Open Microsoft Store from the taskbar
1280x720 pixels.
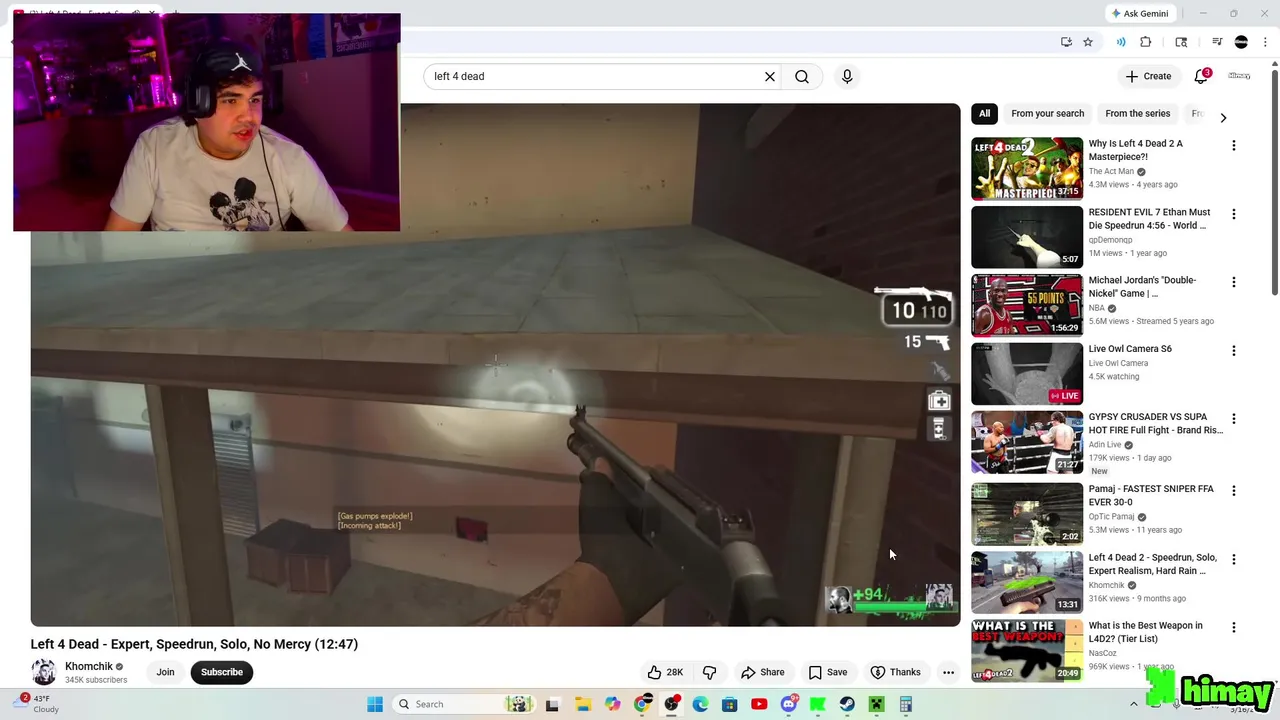tap(730, 704)
